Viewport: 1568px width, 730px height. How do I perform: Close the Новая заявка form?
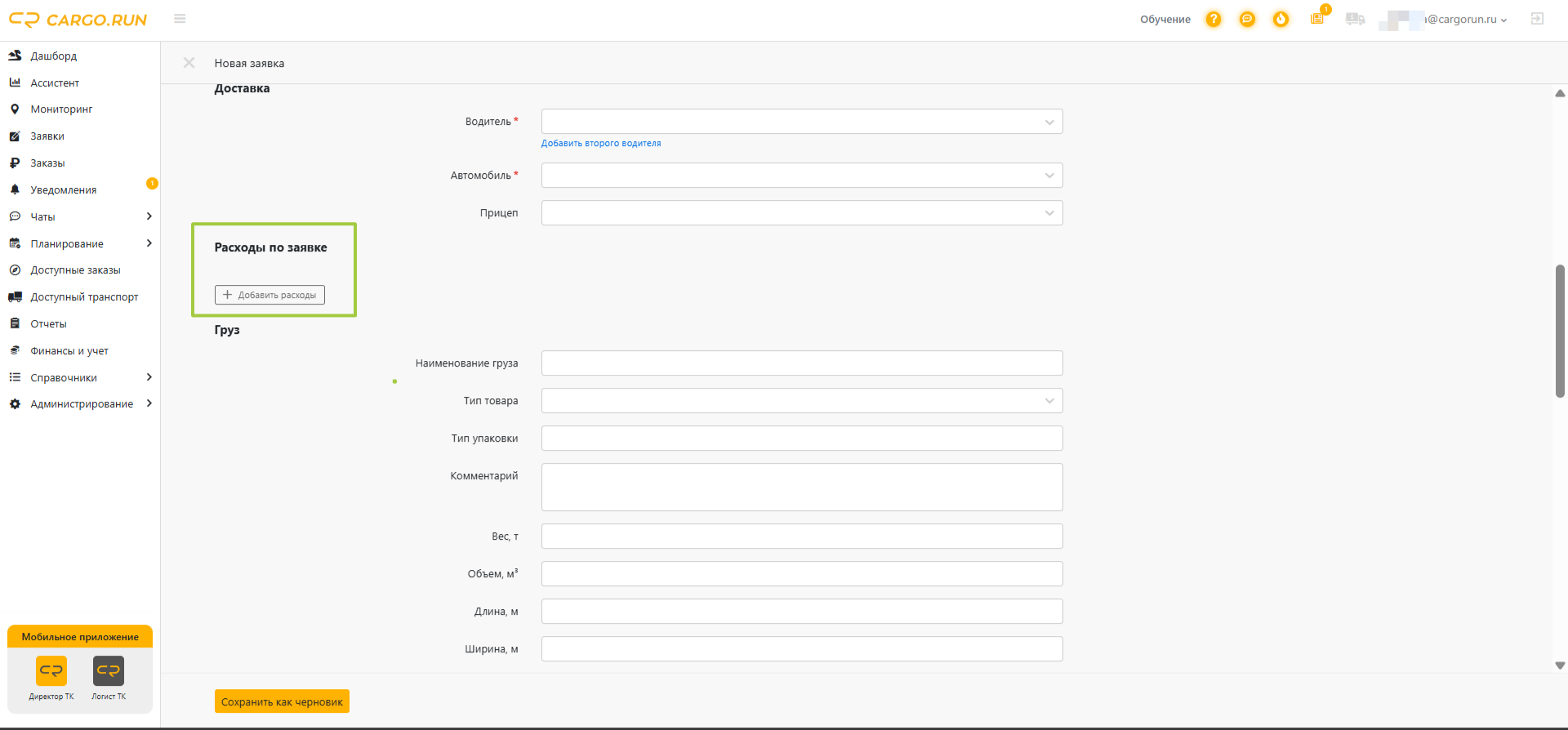click(x=189, y=63)
